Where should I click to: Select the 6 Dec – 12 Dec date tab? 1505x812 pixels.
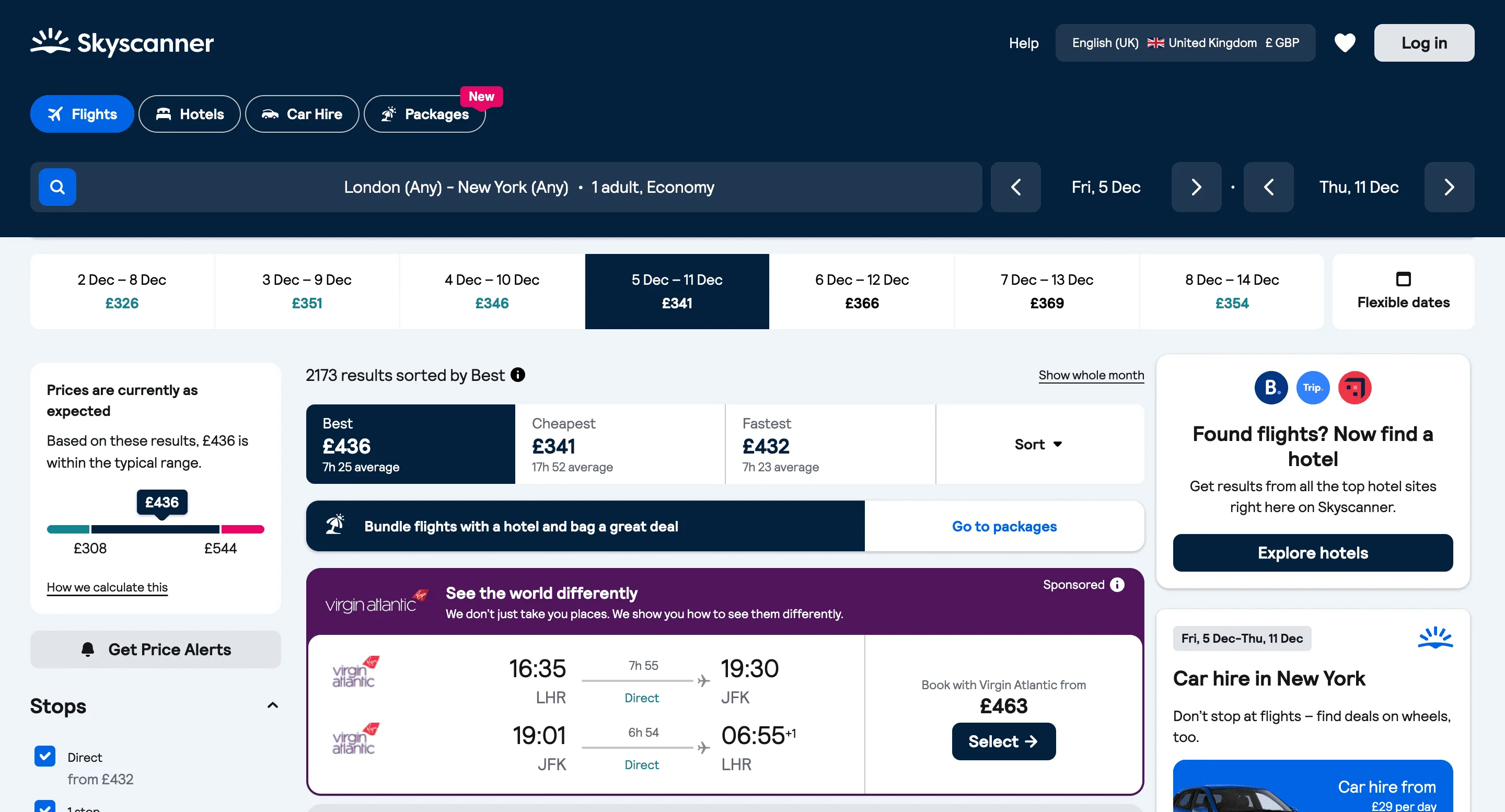[x=861, y=291]
